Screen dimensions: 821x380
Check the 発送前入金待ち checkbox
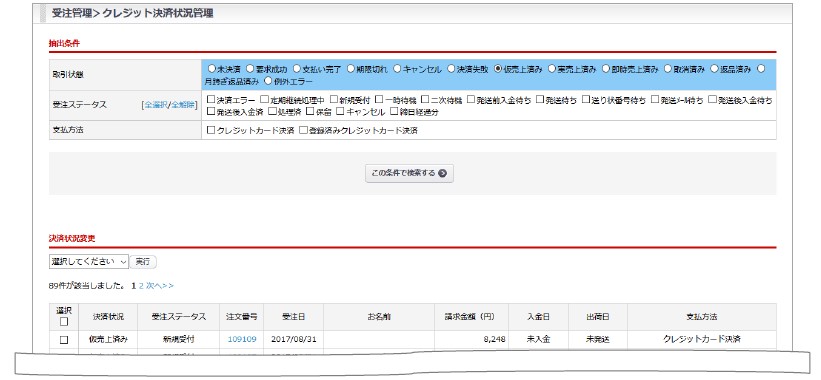(471, 99)
